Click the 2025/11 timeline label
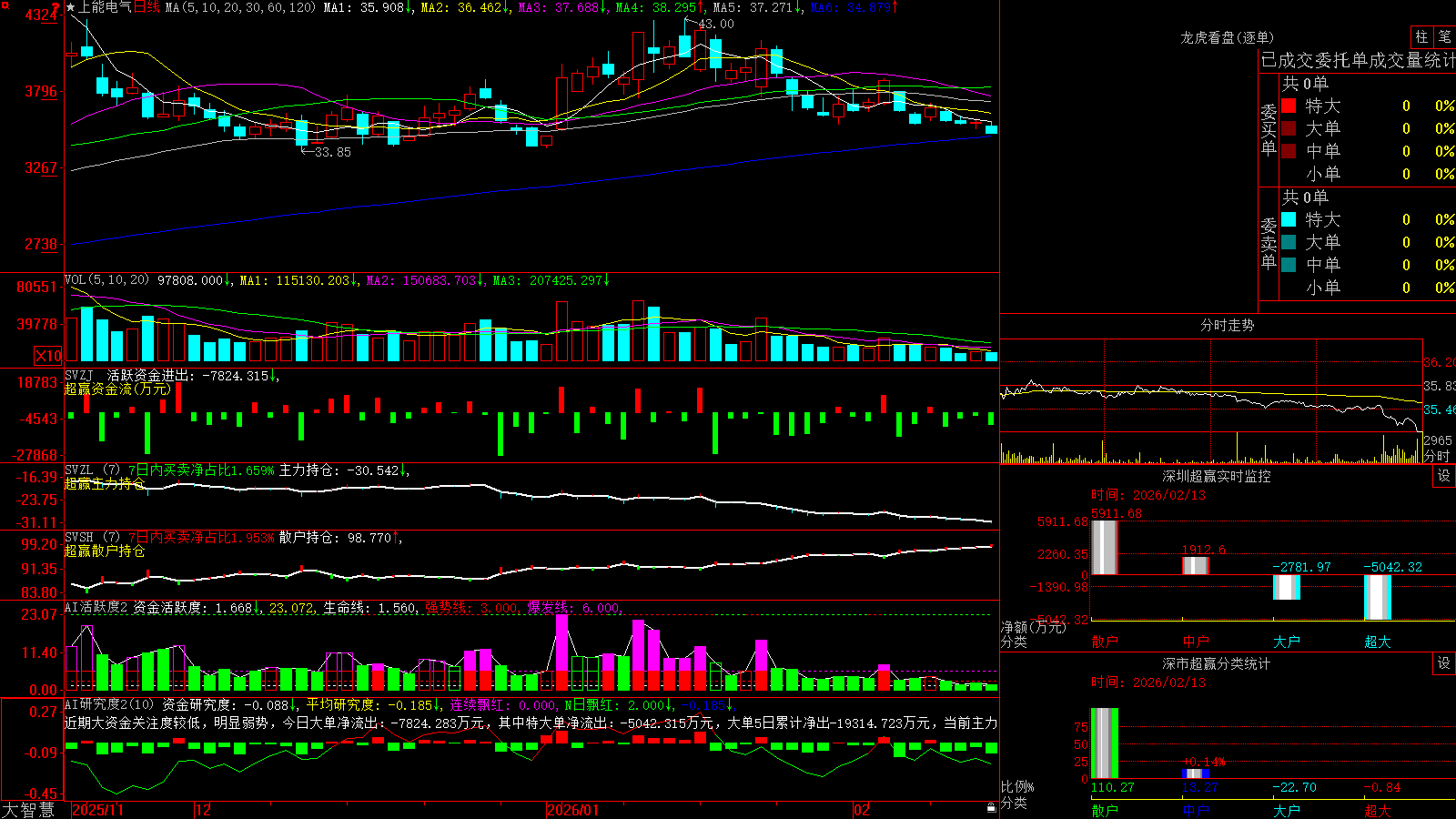 click(x=97, y=810)
